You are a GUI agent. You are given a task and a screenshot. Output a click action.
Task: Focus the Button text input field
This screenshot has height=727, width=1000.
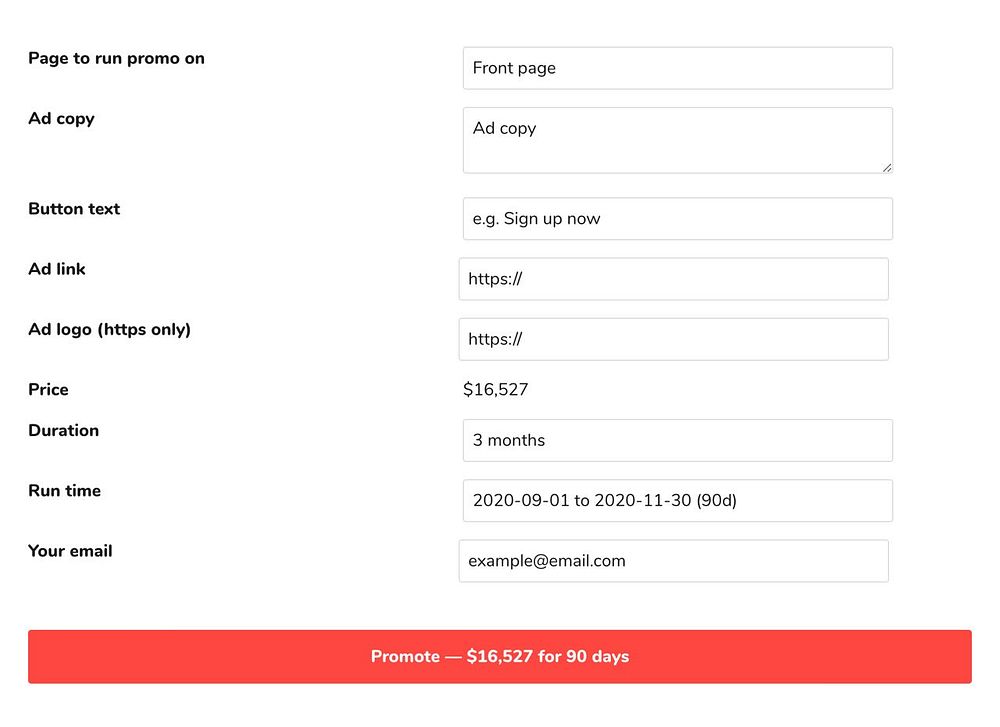tap(677, 218)
